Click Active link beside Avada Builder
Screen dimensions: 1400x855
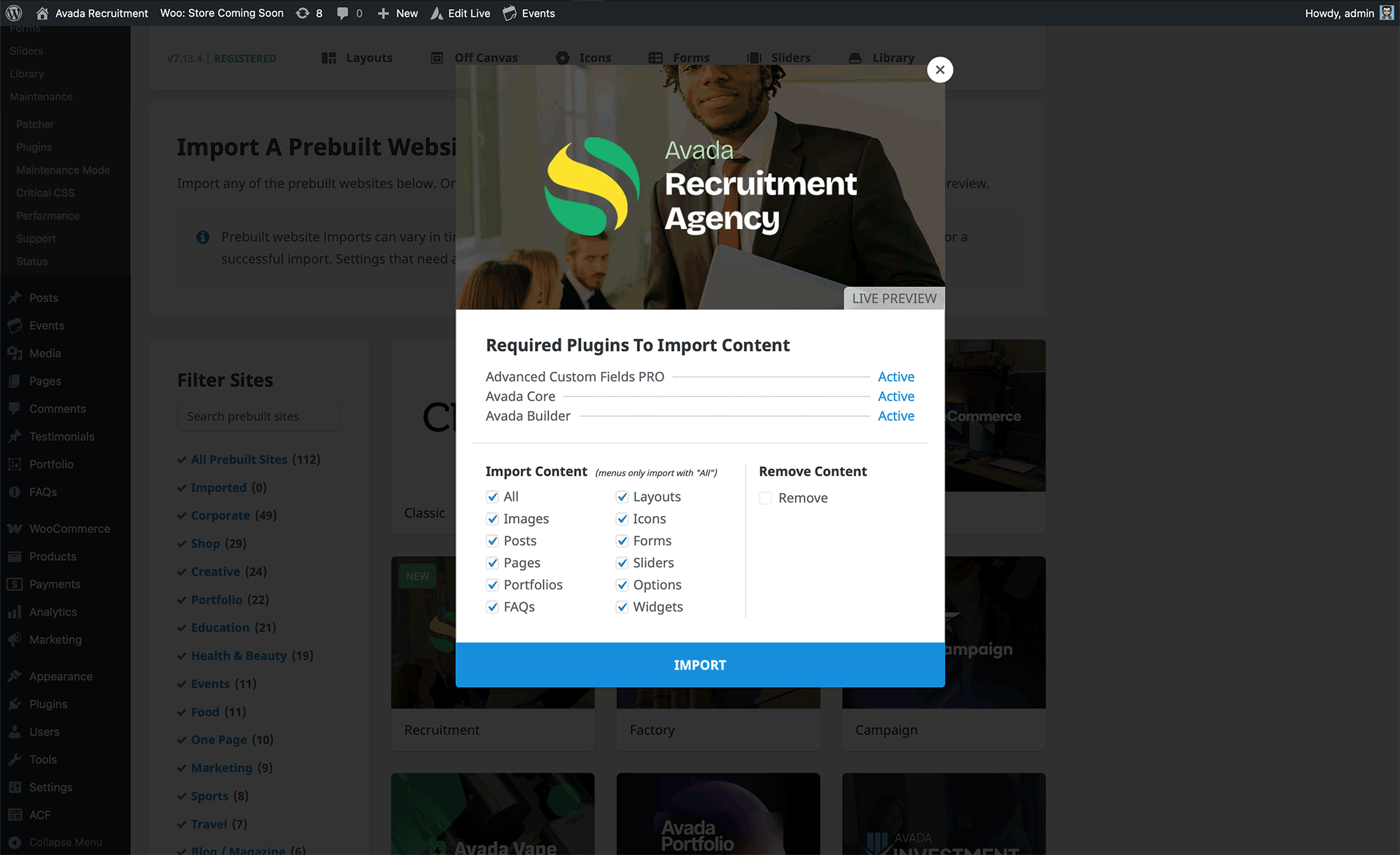(x=896, y=416)
